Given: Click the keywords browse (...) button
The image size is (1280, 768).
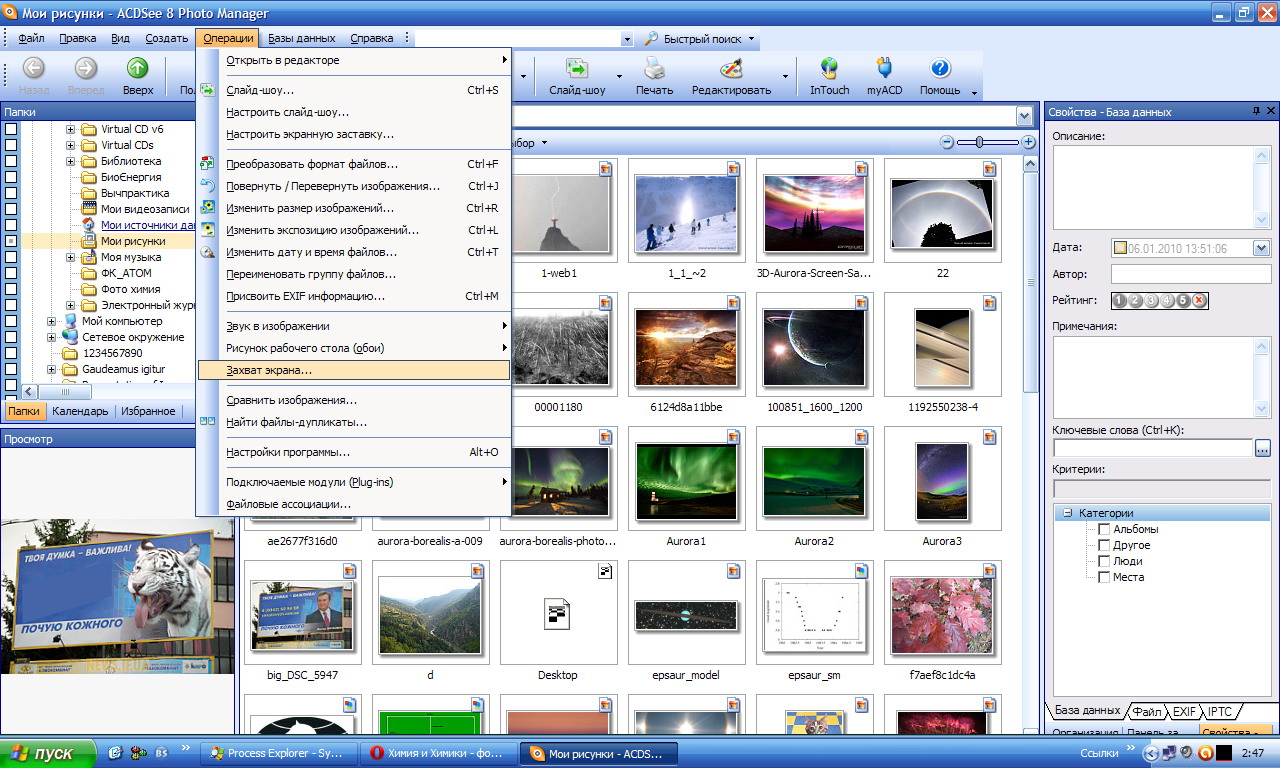Looking at the screenshot, I should pyautogui.click(x=1262, y=448).
